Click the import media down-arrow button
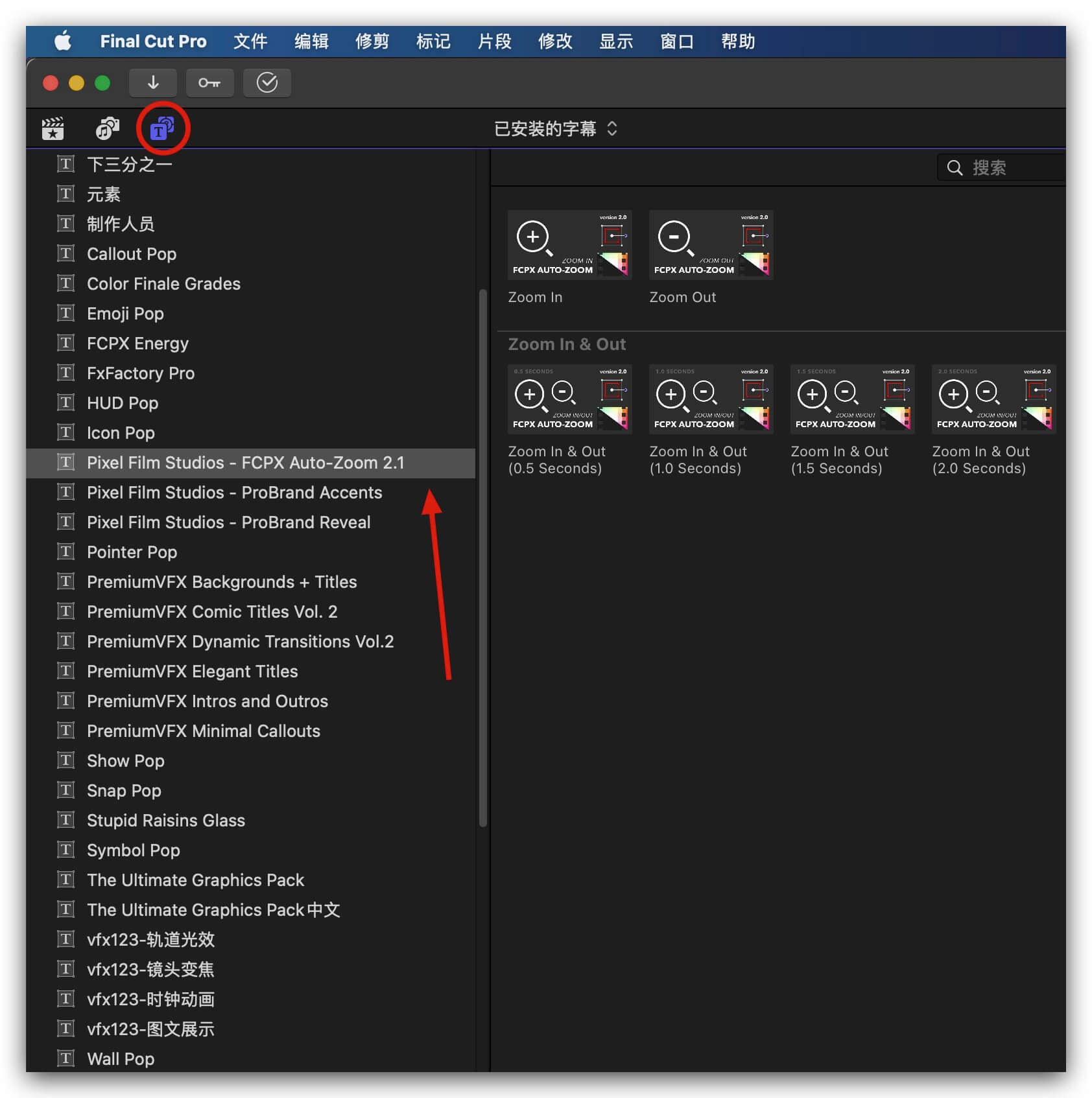 153,83
